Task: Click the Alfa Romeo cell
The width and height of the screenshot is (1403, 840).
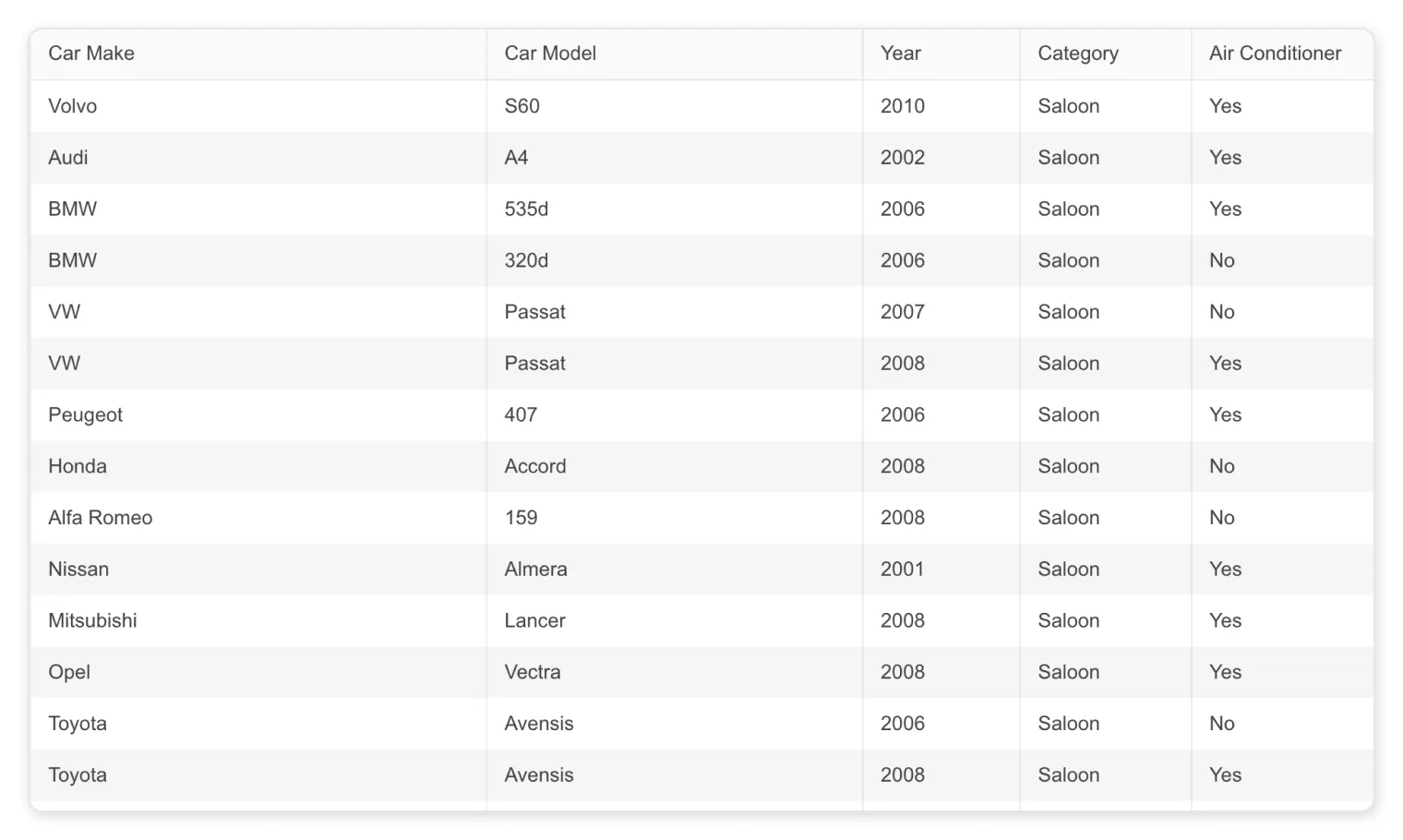Action: pyautogui.click(x=258, y=518)
